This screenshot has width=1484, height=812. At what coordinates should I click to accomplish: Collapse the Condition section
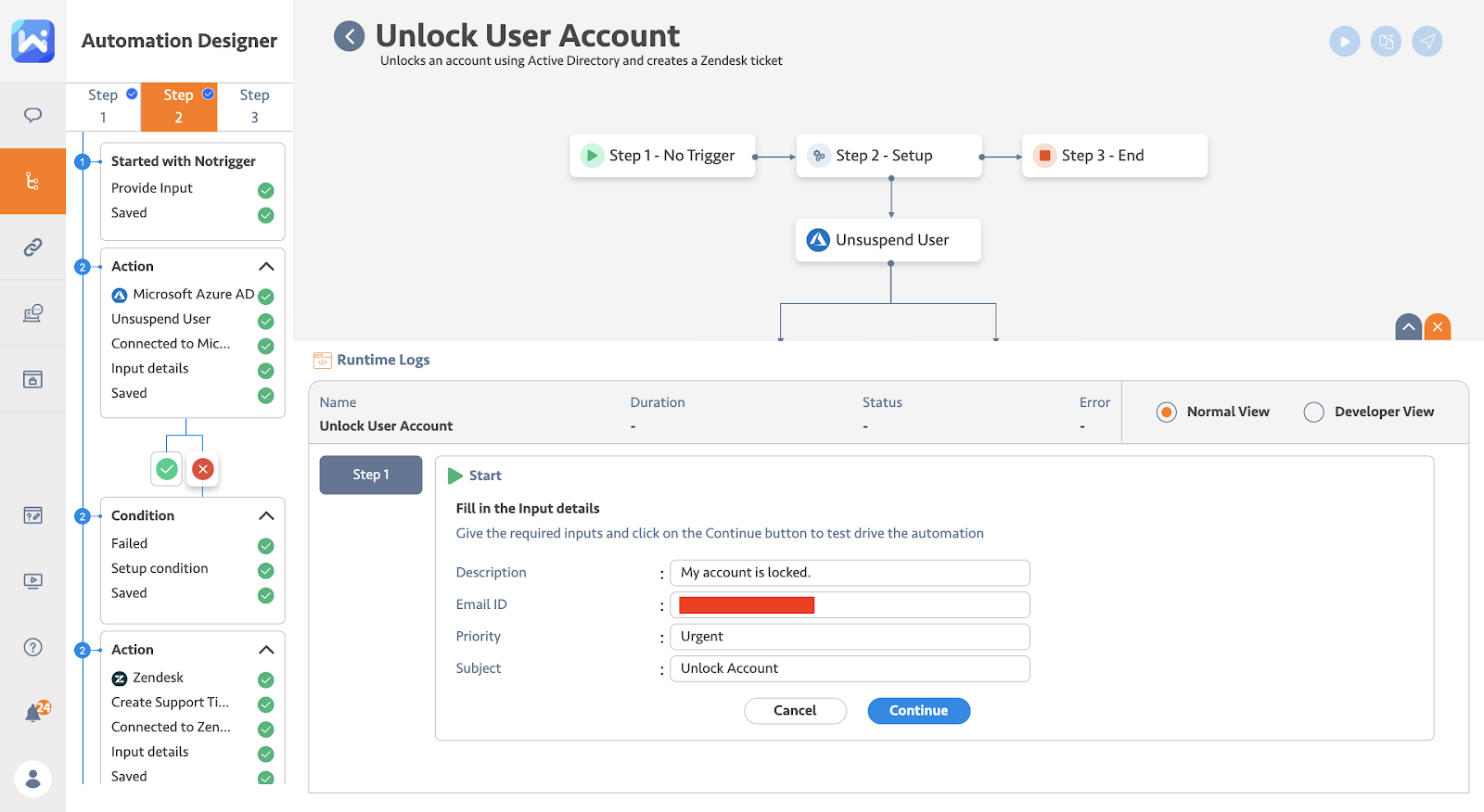tap(266, 515)
